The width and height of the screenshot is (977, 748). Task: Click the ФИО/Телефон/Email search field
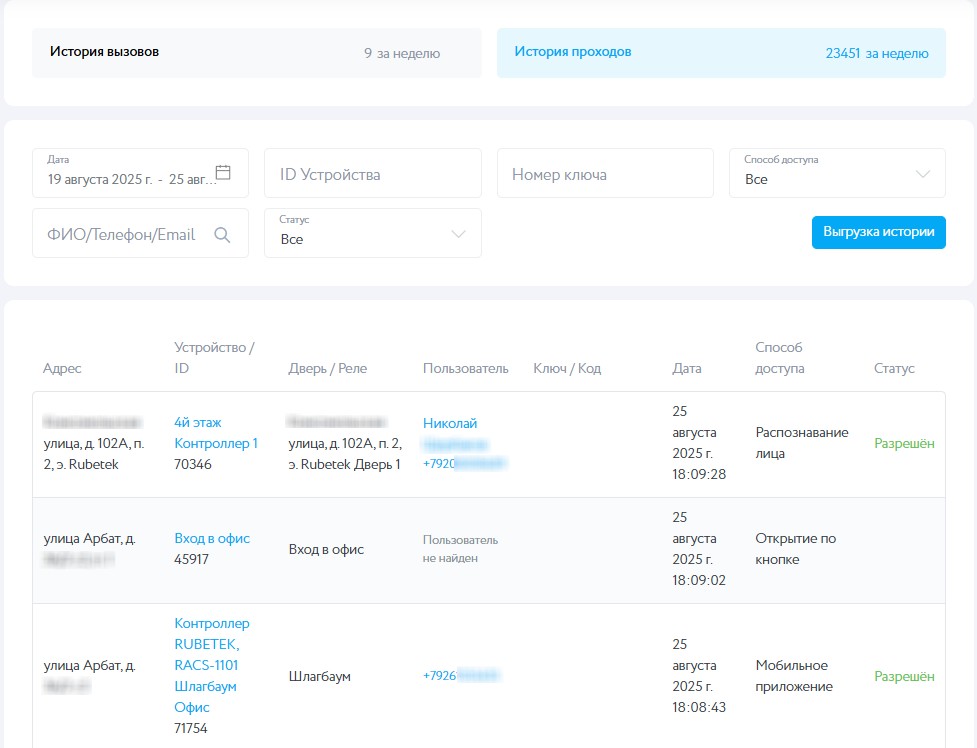(122, 235)
